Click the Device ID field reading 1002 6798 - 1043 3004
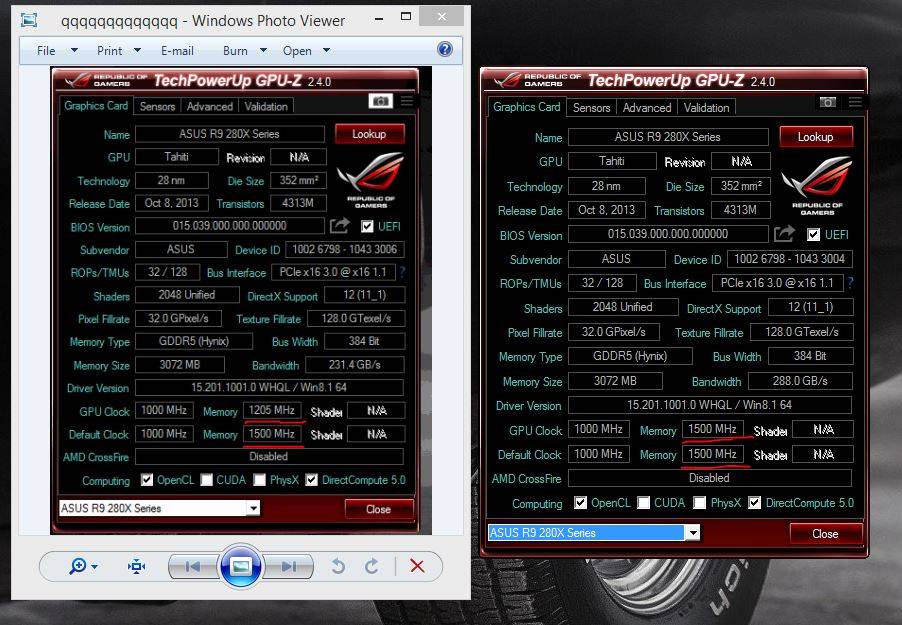This screenshot has width=902, height=625. [790, 259]
